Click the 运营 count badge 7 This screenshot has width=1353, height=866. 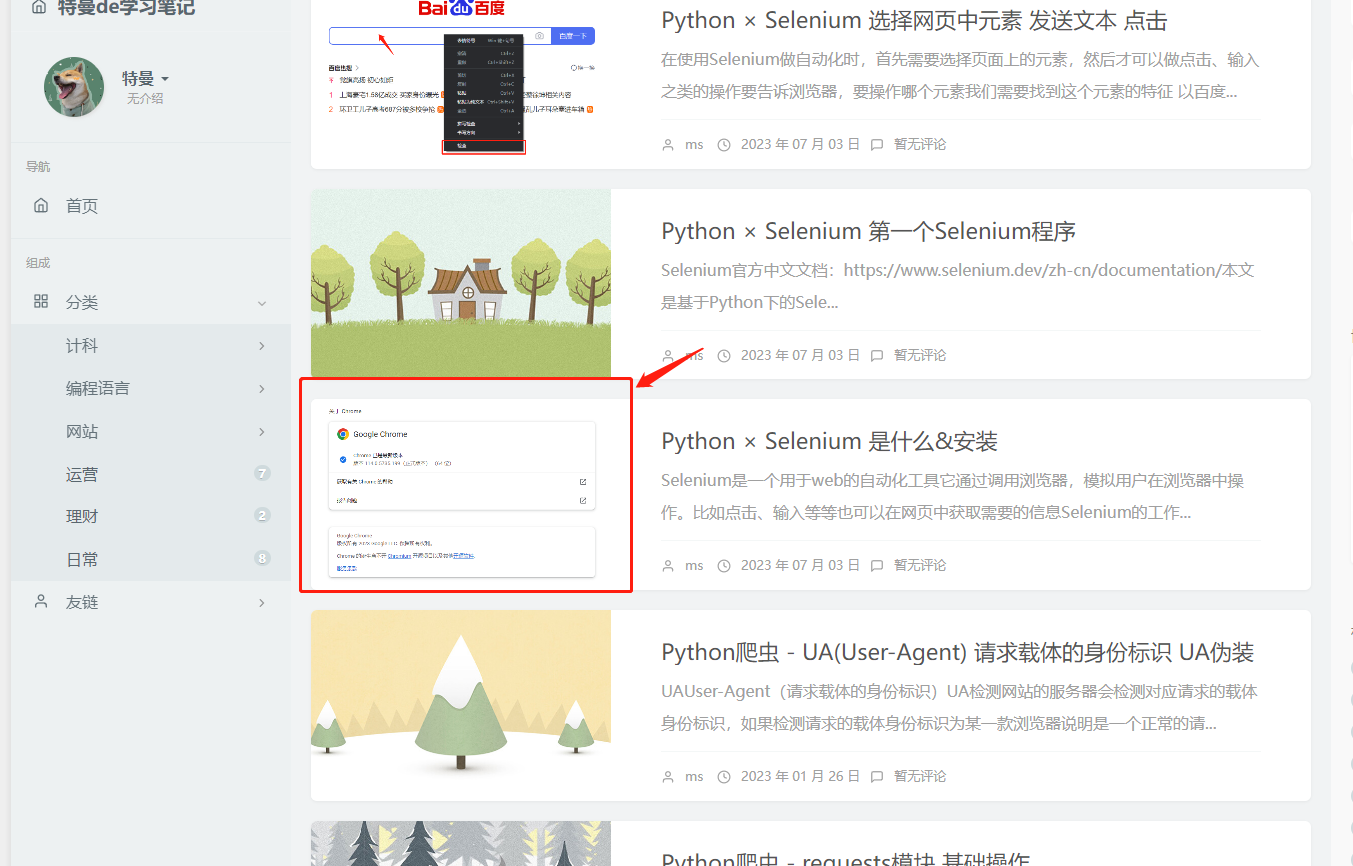(x=262, y=473)
